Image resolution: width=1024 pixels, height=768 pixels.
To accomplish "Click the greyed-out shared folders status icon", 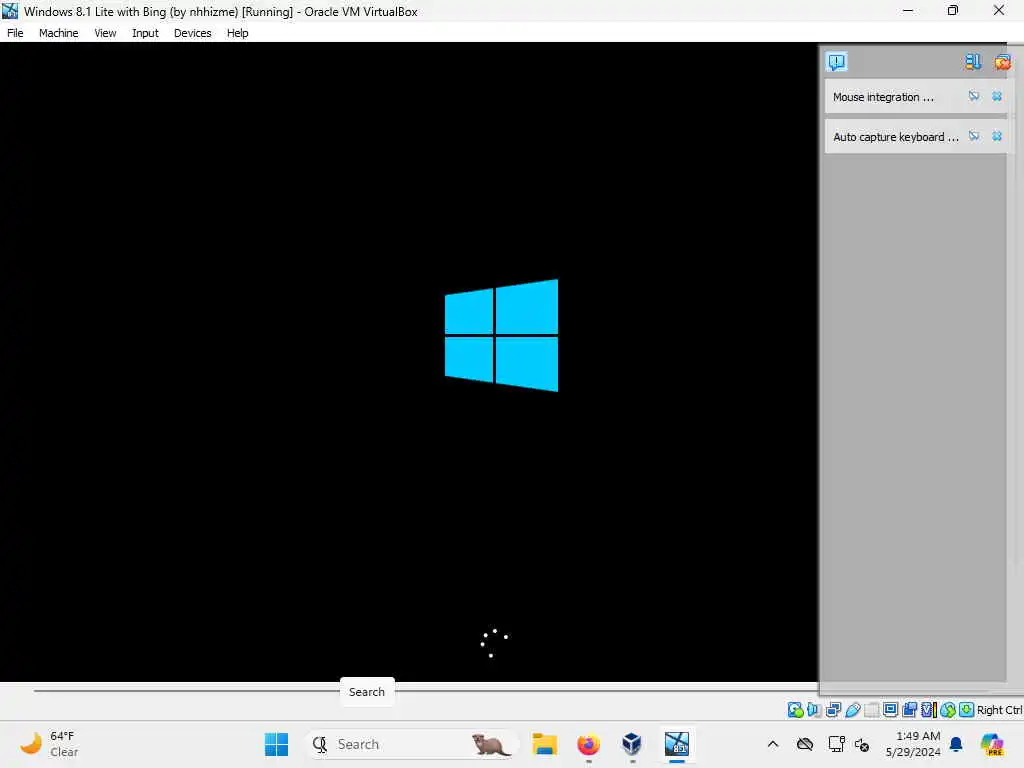I will 871,710.
